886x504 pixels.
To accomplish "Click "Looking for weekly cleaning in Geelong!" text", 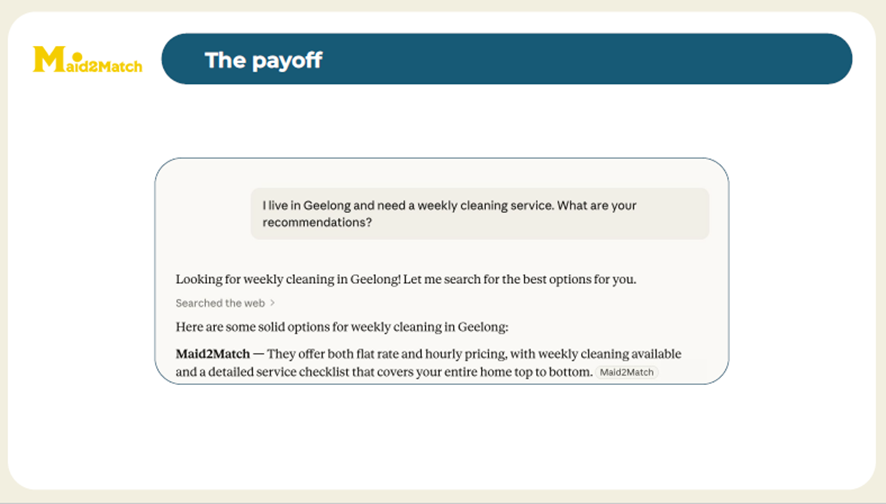I will point(287,279).
